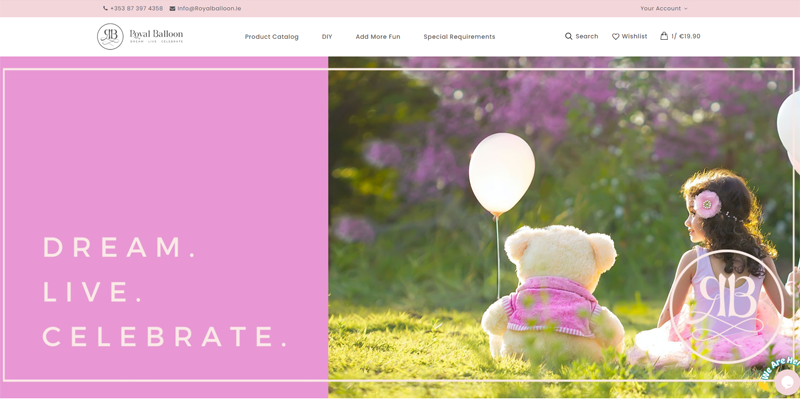Screen dimensions: 800x400
Task: Call the +353 87 397 4358 number link
Action: pos(137,9)
